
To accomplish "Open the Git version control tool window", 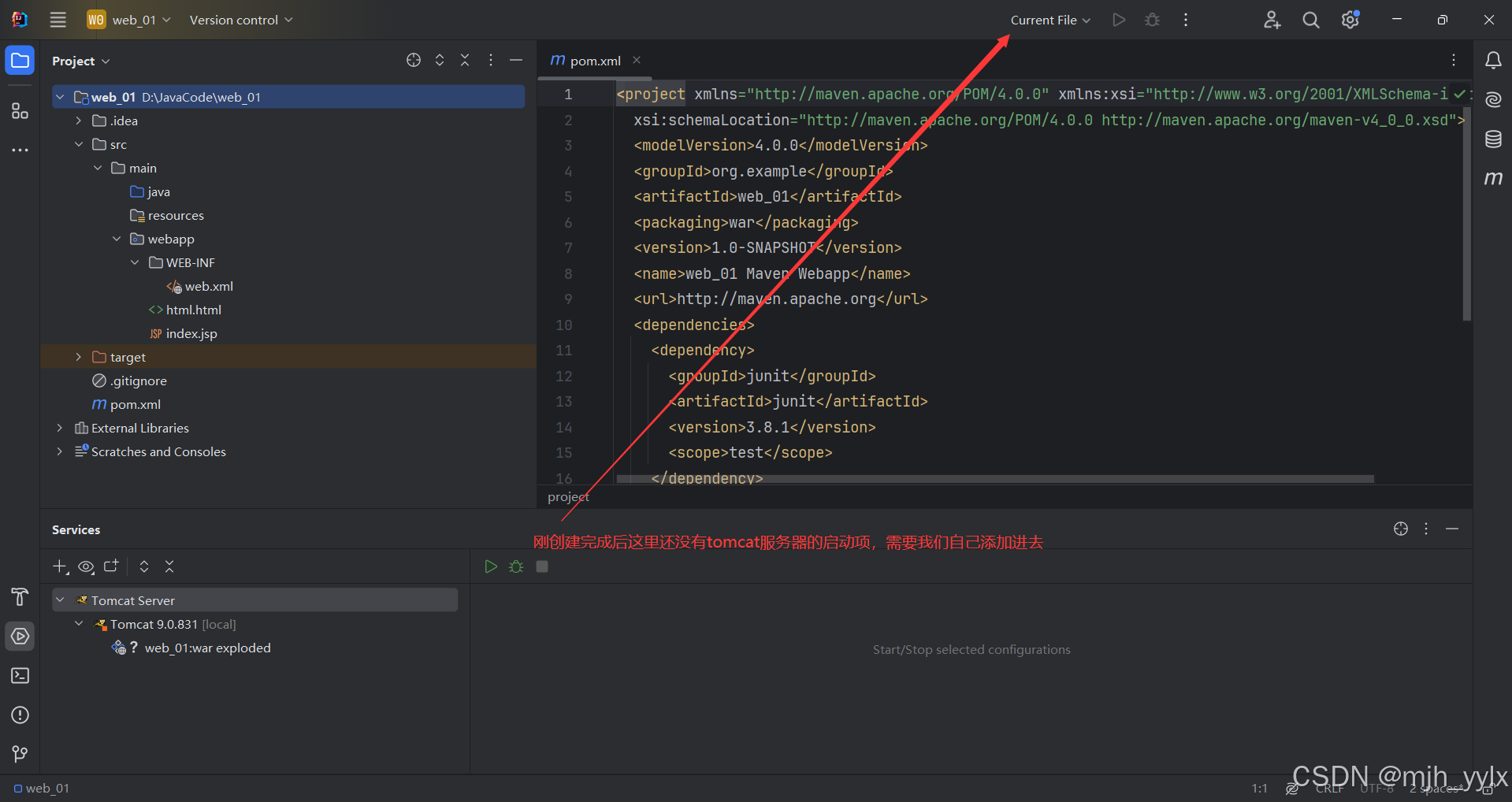I will (x=20, y=754).
